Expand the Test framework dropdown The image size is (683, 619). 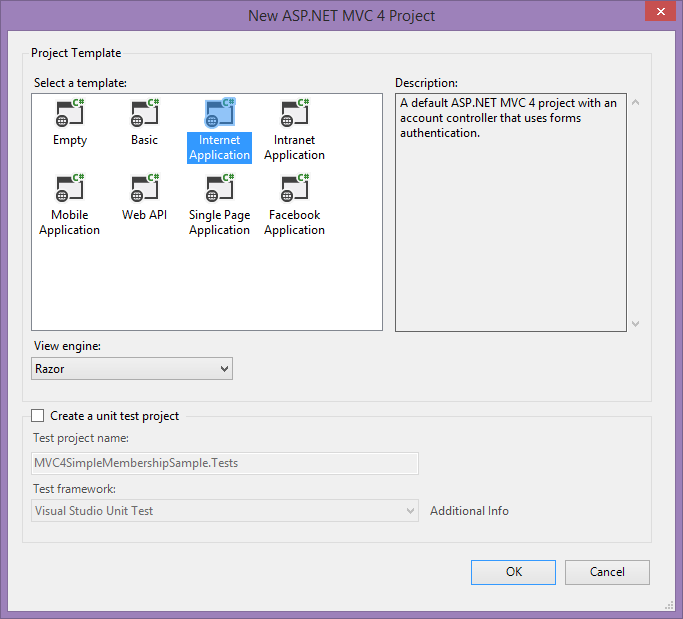pos(225,511)
